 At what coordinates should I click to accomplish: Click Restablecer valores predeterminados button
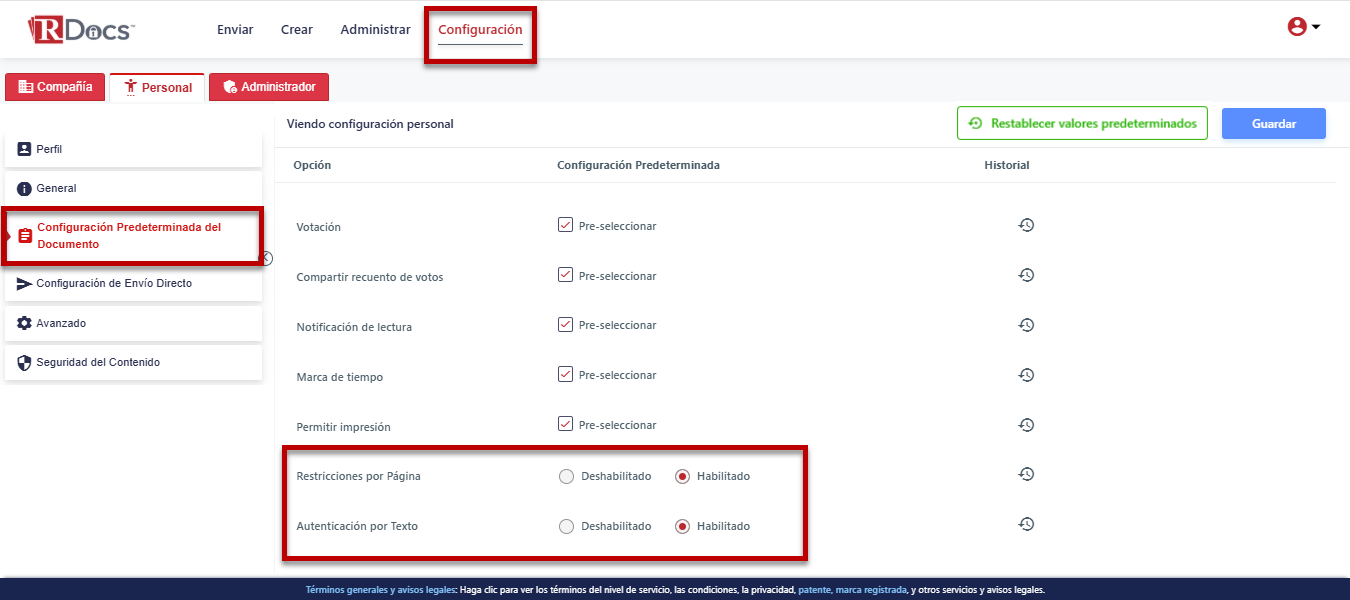click(x=1082, y=124)
